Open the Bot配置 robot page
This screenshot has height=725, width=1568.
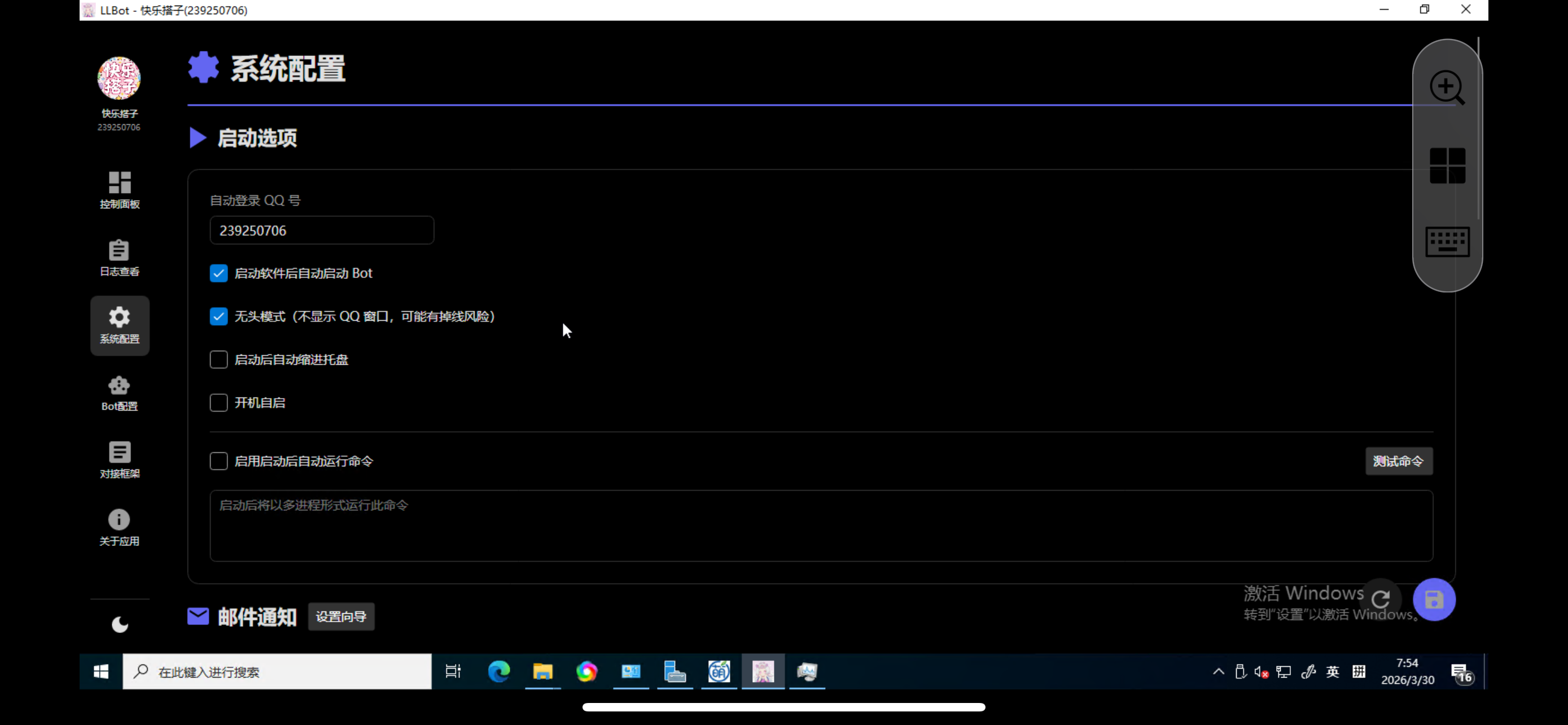119,392
